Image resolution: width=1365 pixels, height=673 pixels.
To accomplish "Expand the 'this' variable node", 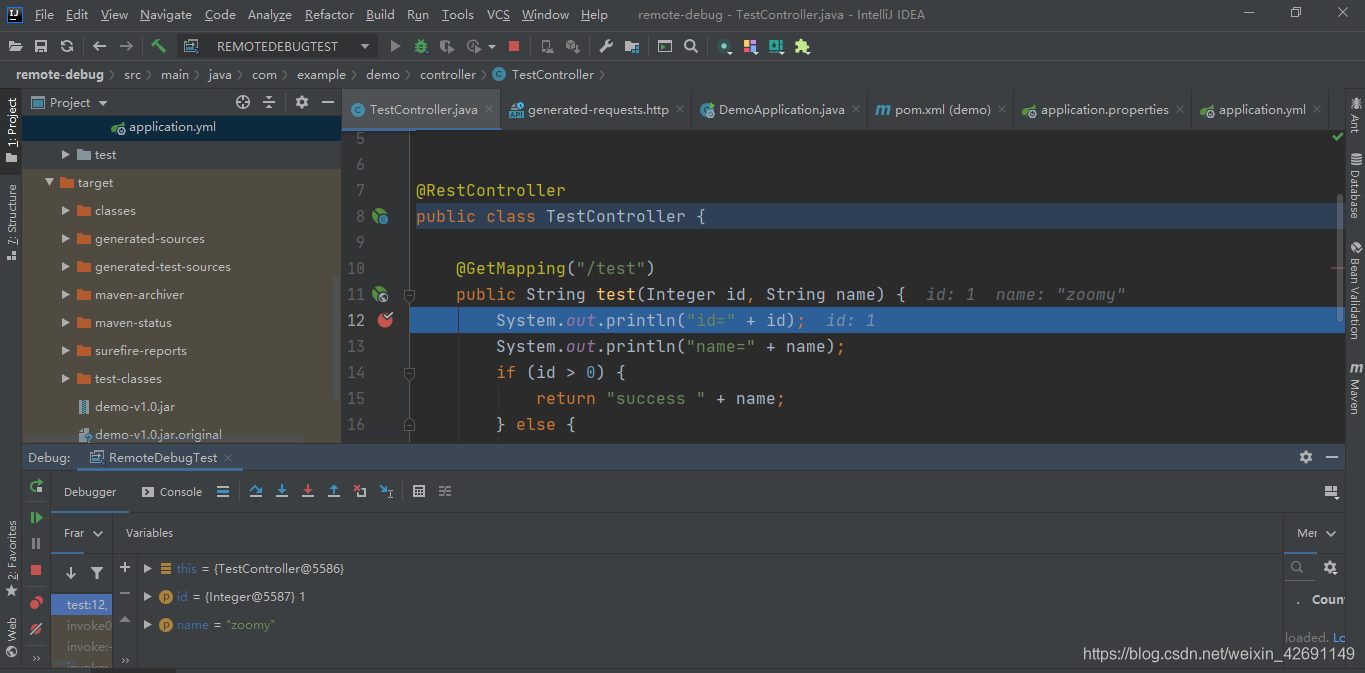I will (x=148, y=568).
